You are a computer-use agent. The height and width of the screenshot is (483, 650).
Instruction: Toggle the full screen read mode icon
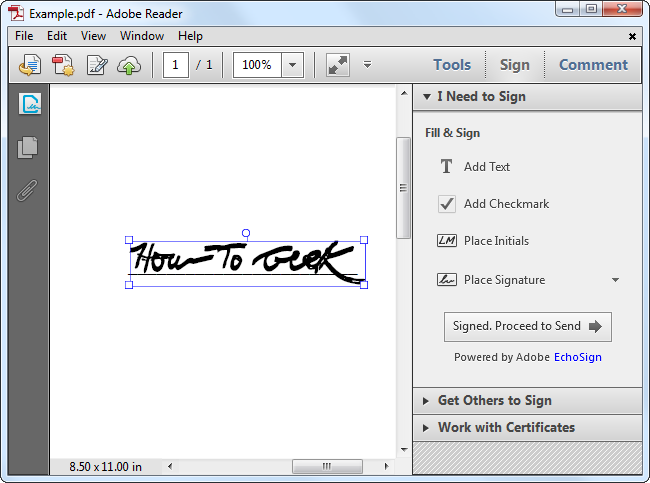point(338,65)
